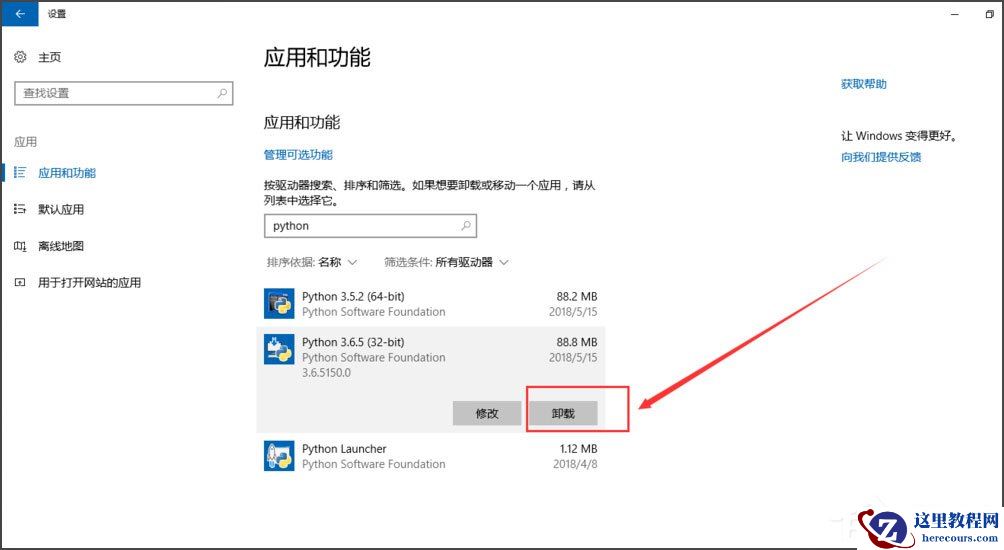
Task: Click version text 3.6.5150.0
Action: click(x=326, y=373)
